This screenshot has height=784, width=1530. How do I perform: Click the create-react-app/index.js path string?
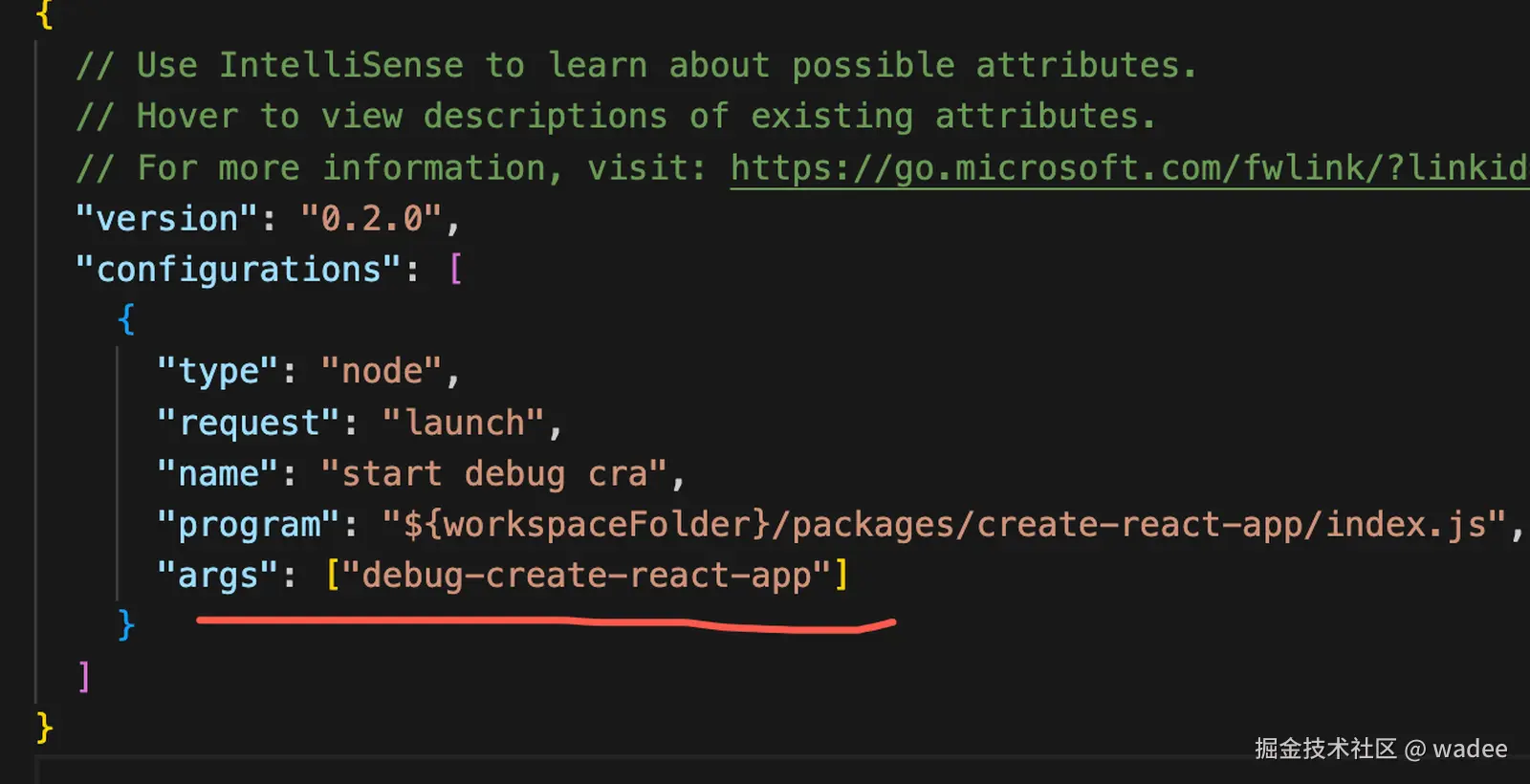point(945,524)
